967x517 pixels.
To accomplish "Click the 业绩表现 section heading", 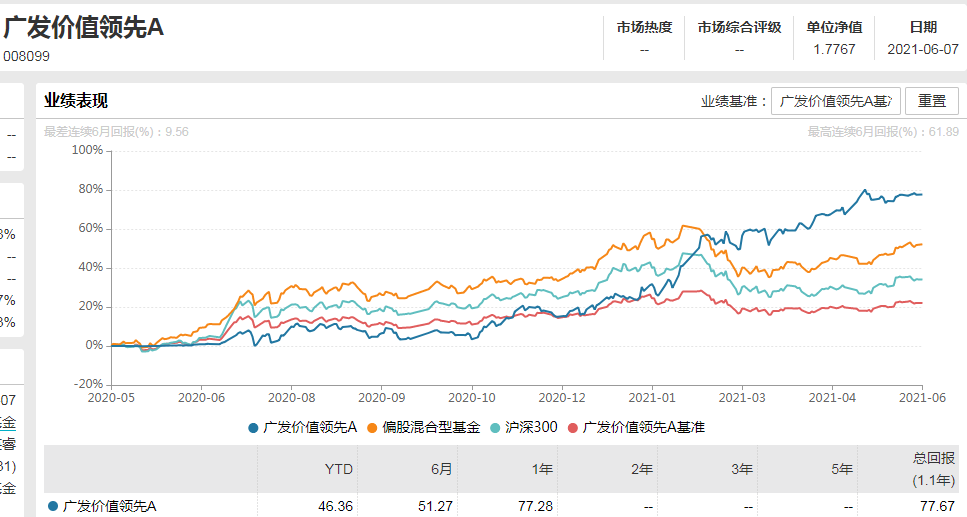I will [x=76, y=101].
